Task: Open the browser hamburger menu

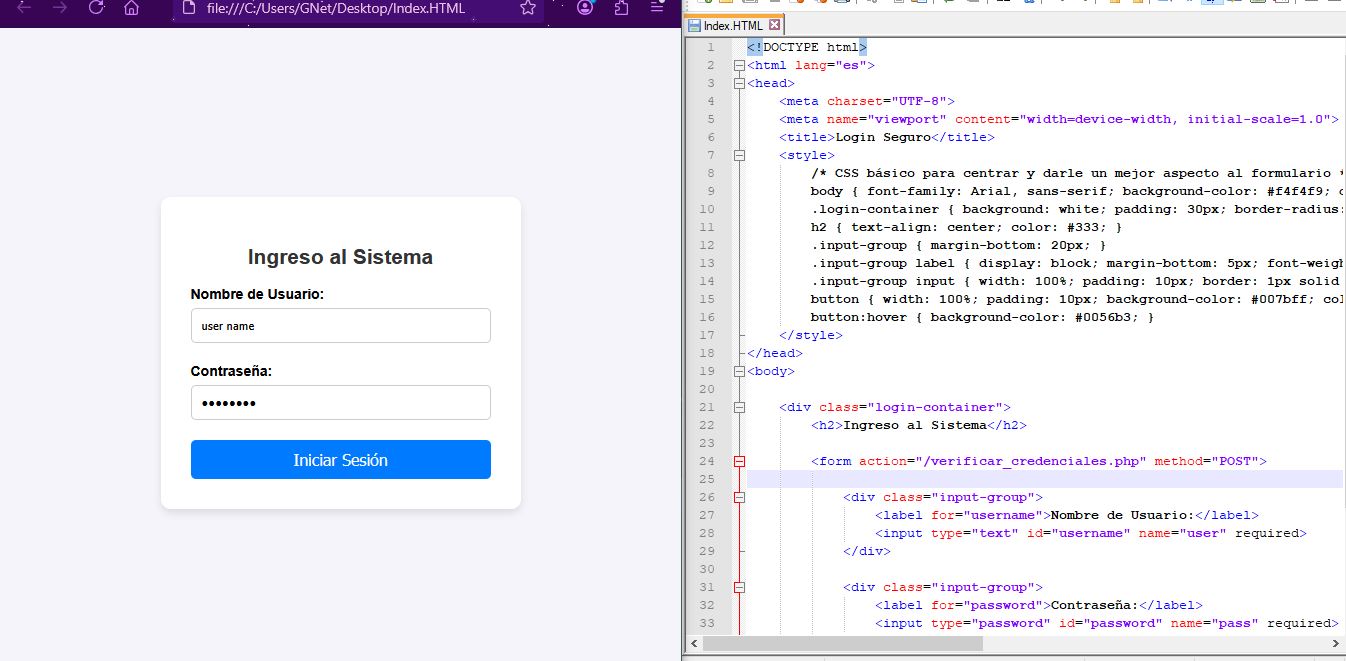Action: tap(657, 8)
